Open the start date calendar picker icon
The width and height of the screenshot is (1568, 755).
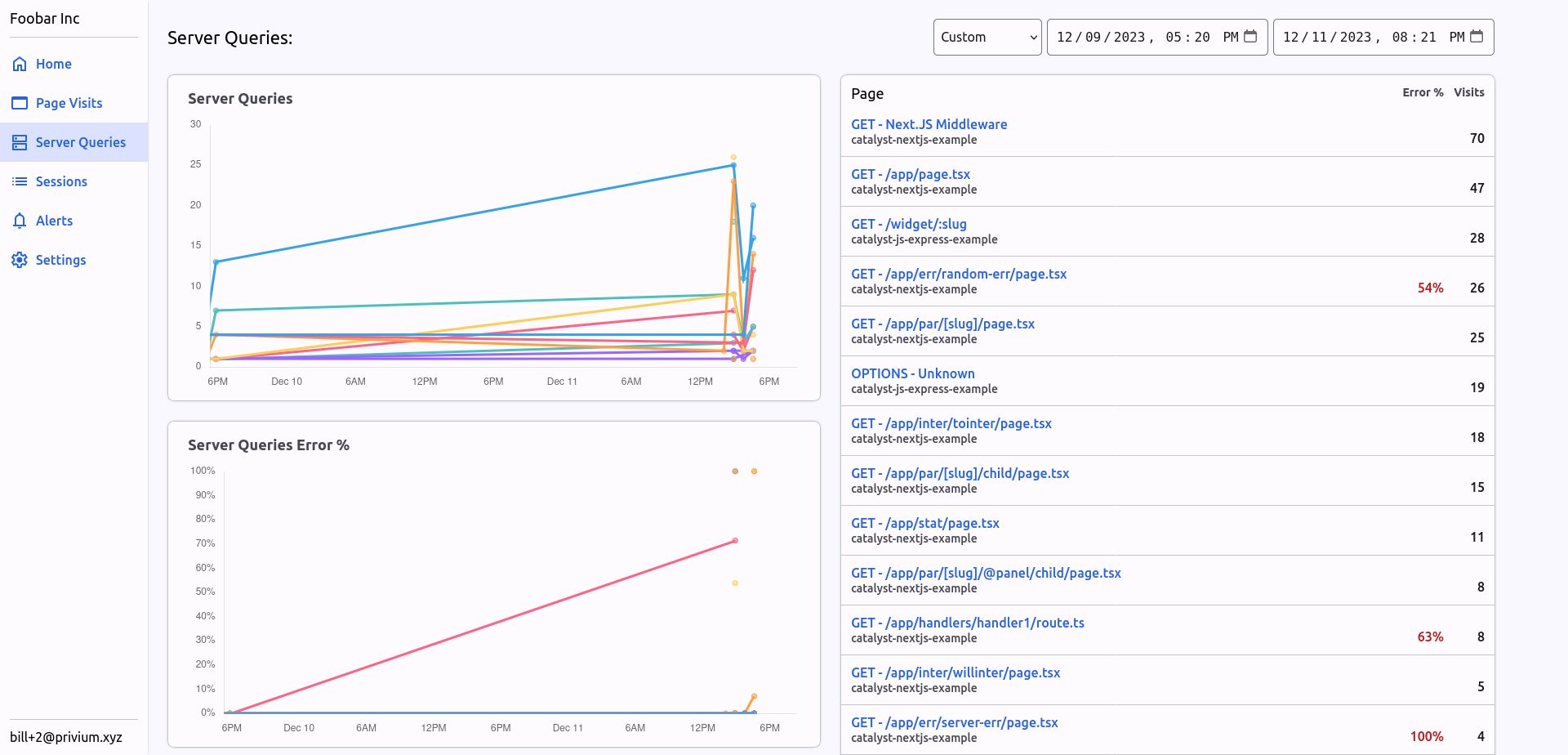pyautogui.click(x=1249, y=36)
